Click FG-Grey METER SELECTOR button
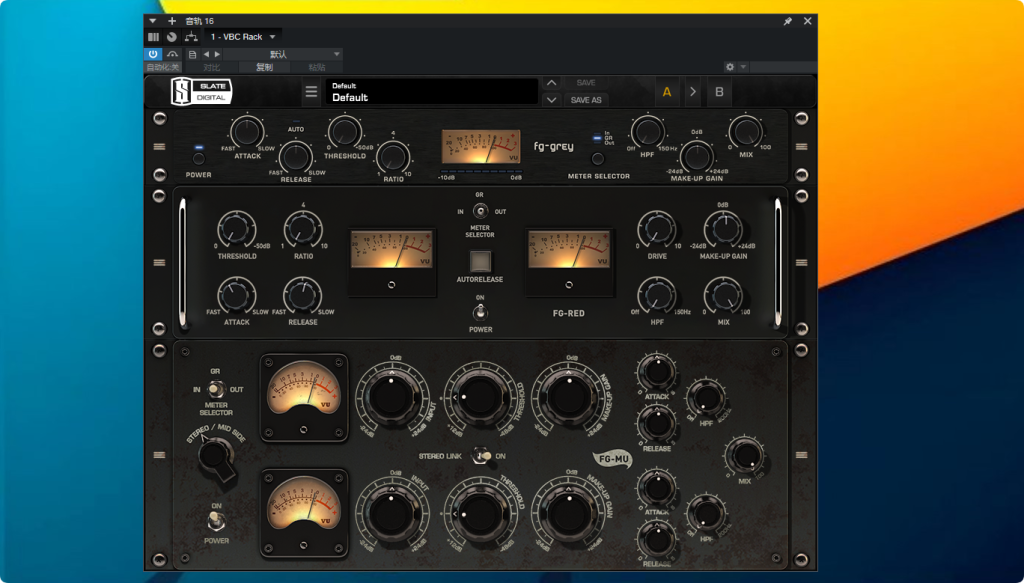Screen dimensions: 1024x583 click(x=598, y=159)
